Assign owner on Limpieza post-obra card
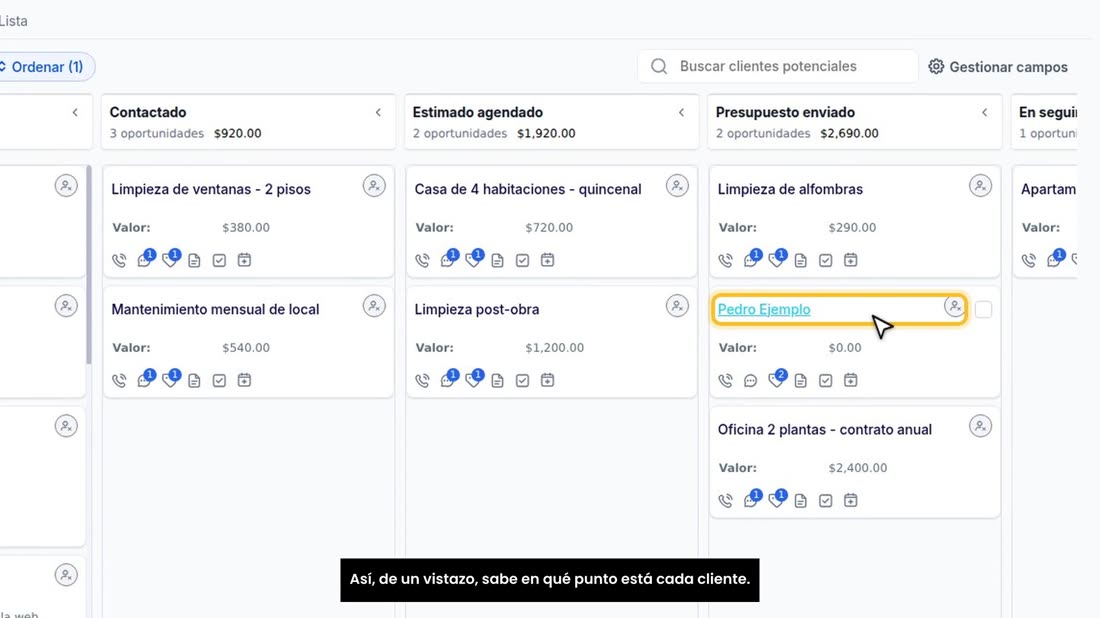The width and height of the screenshot is (1100, 618). click(677, 306)
